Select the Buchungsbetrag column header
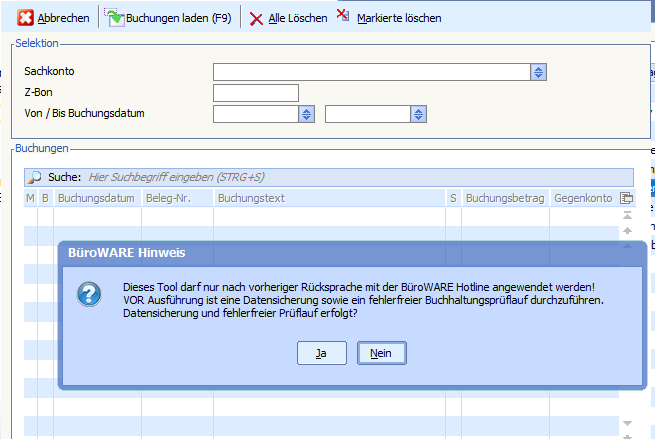The width and height of the screenshot is (655, 439). pyautogui.click(x=505, y=198)
